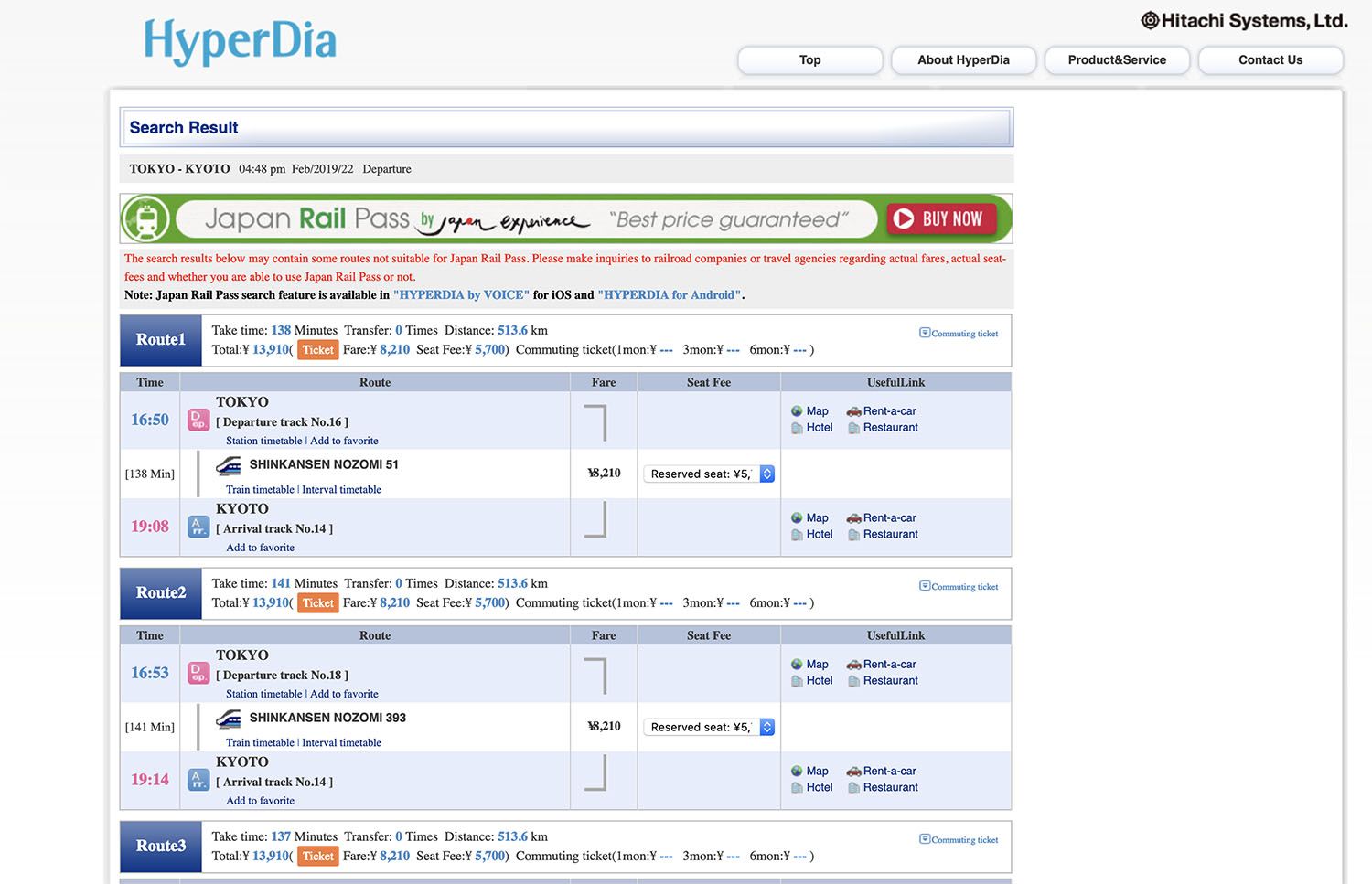Click the Restaurant icon in Route2 Kyoto row
The height and width of the screenshot is (884, 1372).
tap(853, 788)
